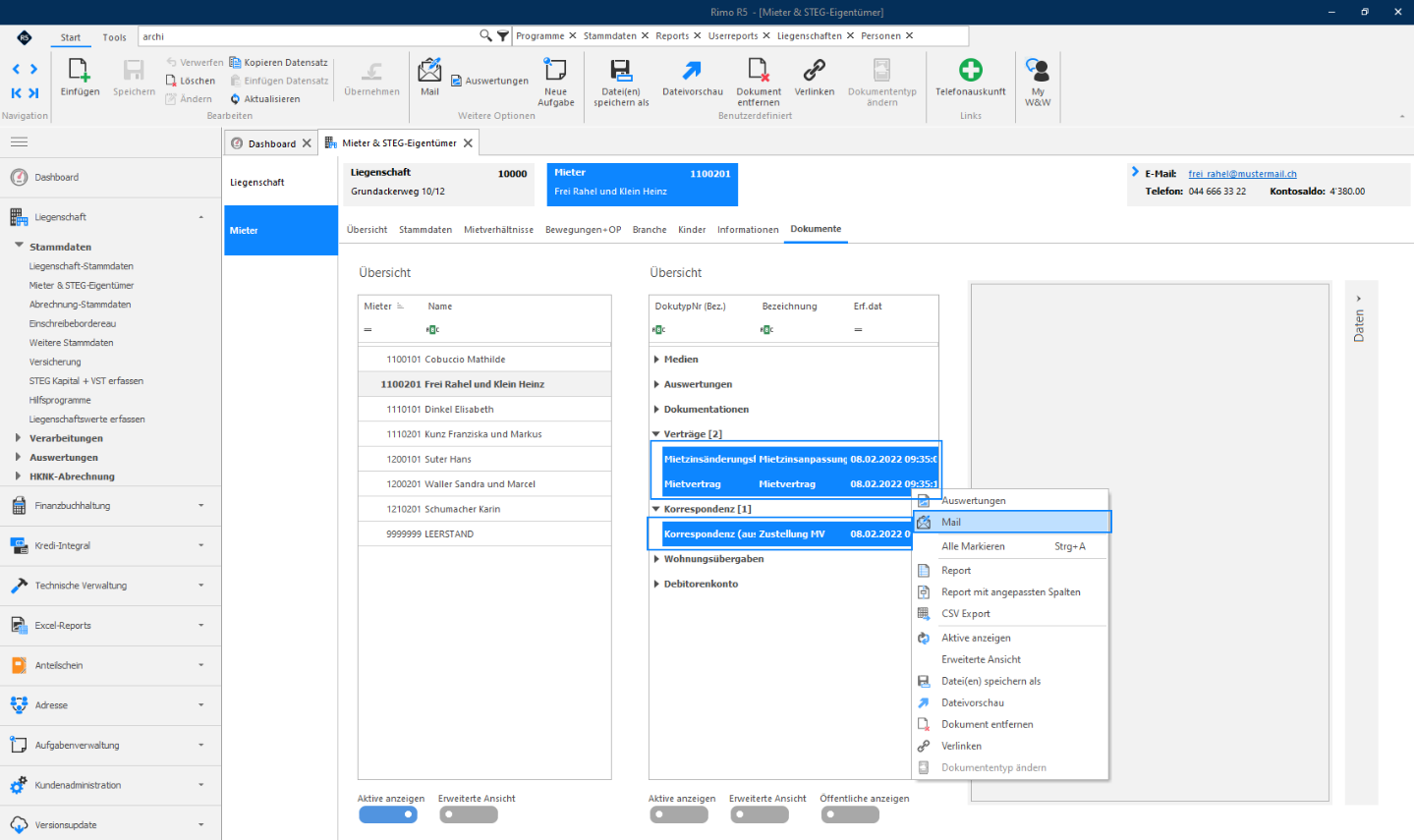The height and width of the screenshot is (840, 1414).
Task: Toggle left Aktive anzeigen switch
Action: tap(388, 814)
